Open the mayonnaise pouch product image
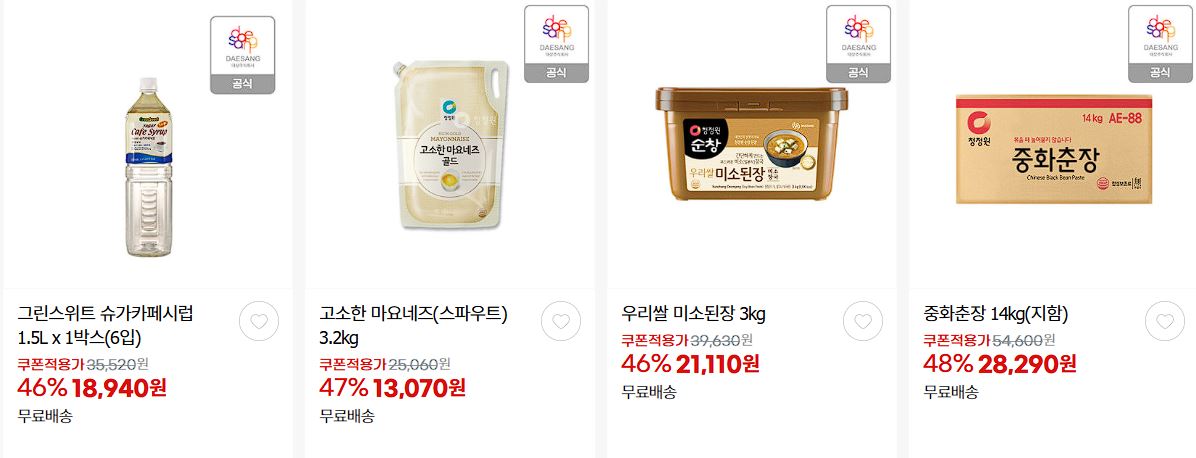Image resolution: width=1196 pixels, height=458 pixels. (444, 144)
